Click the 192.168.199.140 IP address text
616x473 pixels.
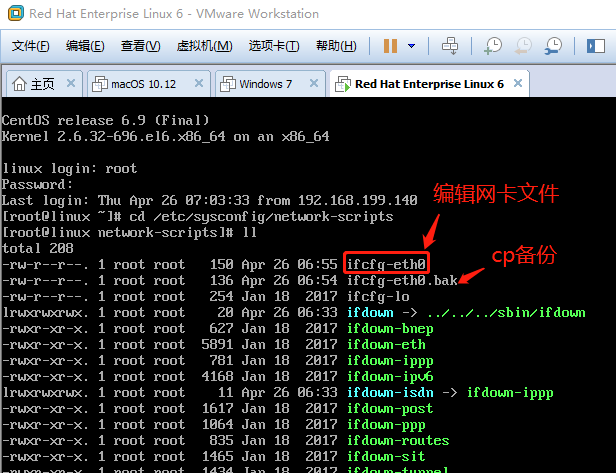tap(358, 200)
